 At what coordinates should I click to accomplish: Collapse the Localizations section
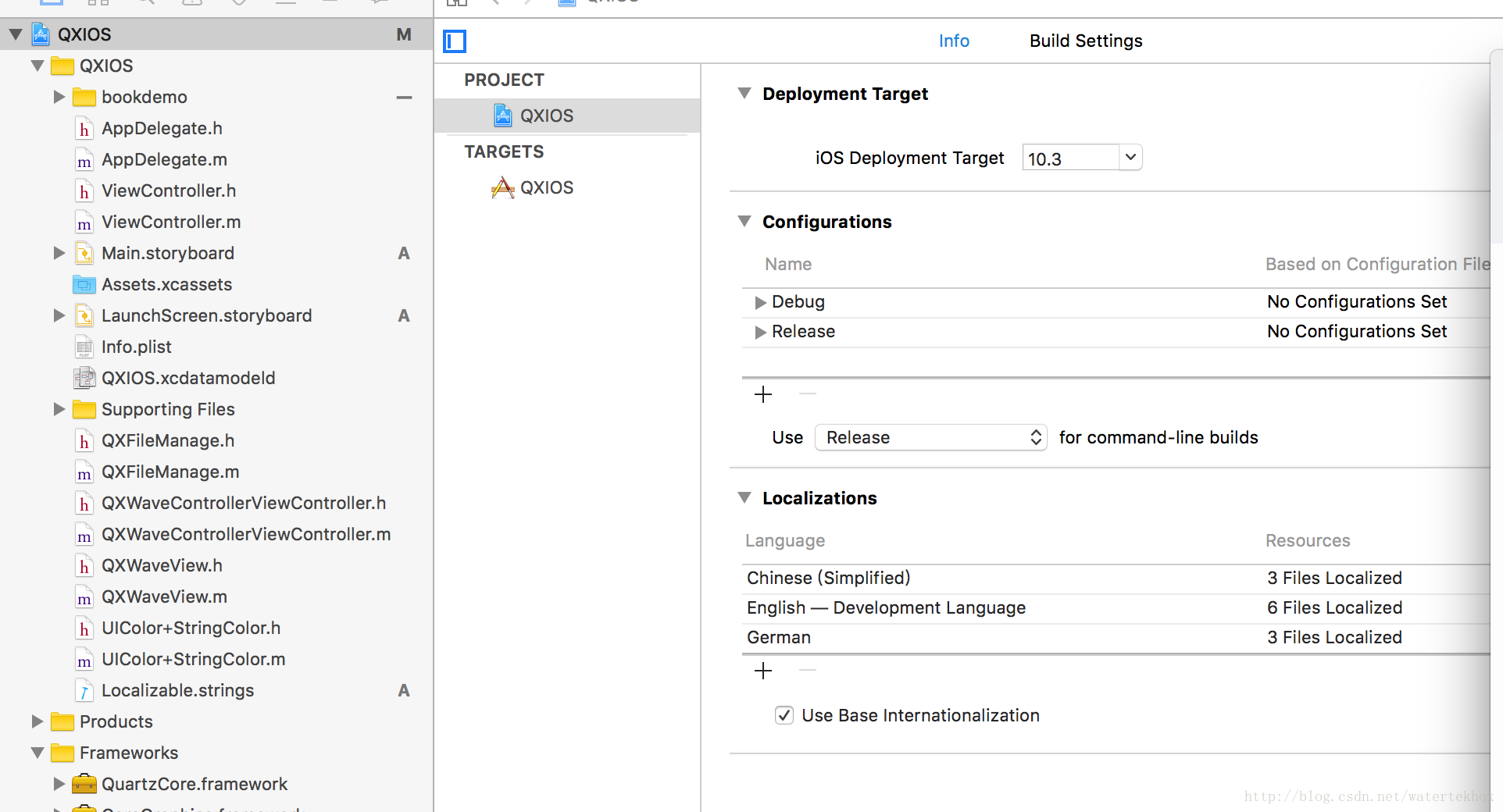point(744,498)
